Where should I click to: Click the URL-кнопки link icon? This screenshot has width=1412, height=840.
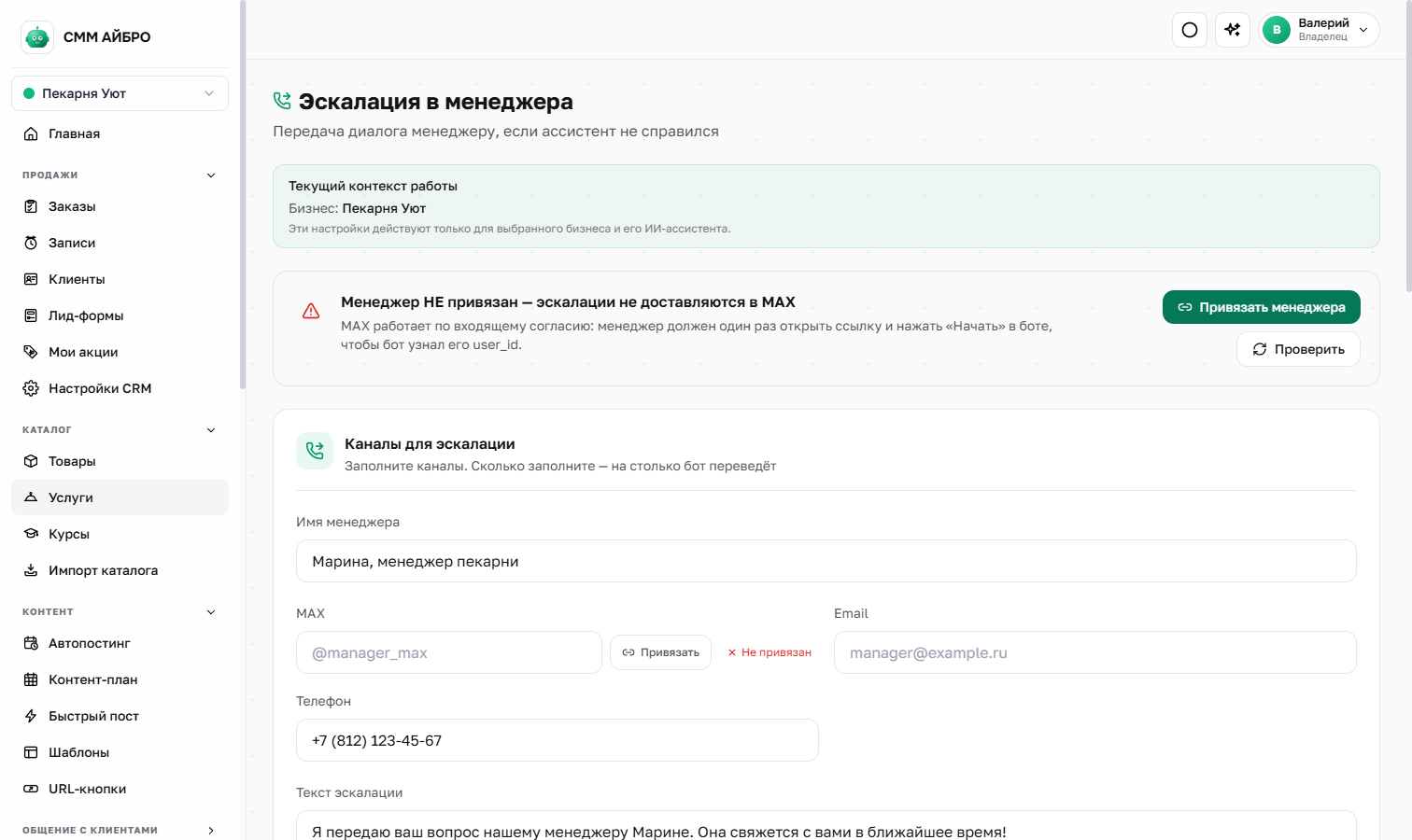31,789
